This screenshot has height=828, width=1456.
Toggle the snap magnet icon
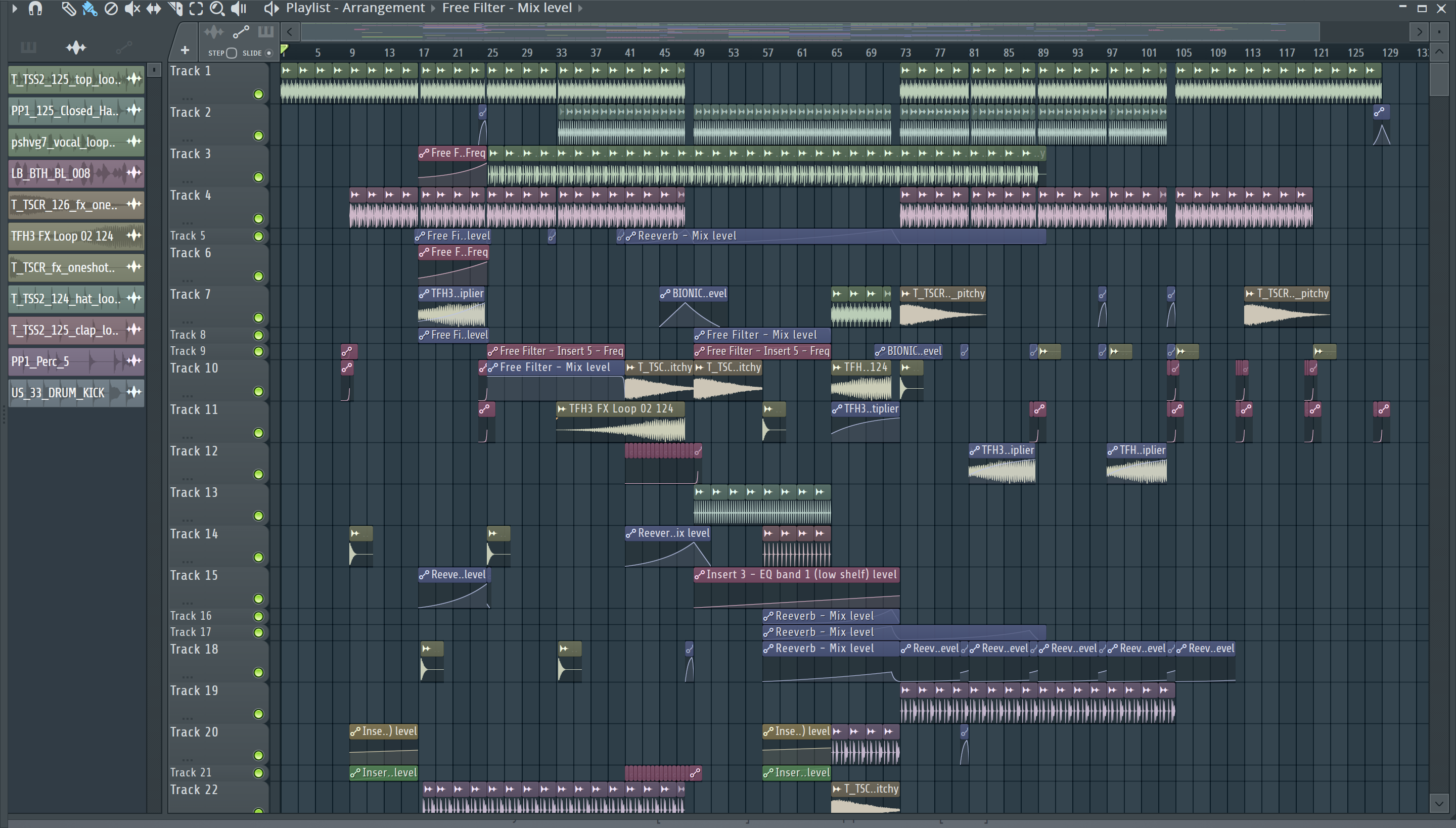pyautogui.click(x=35, y=8)
